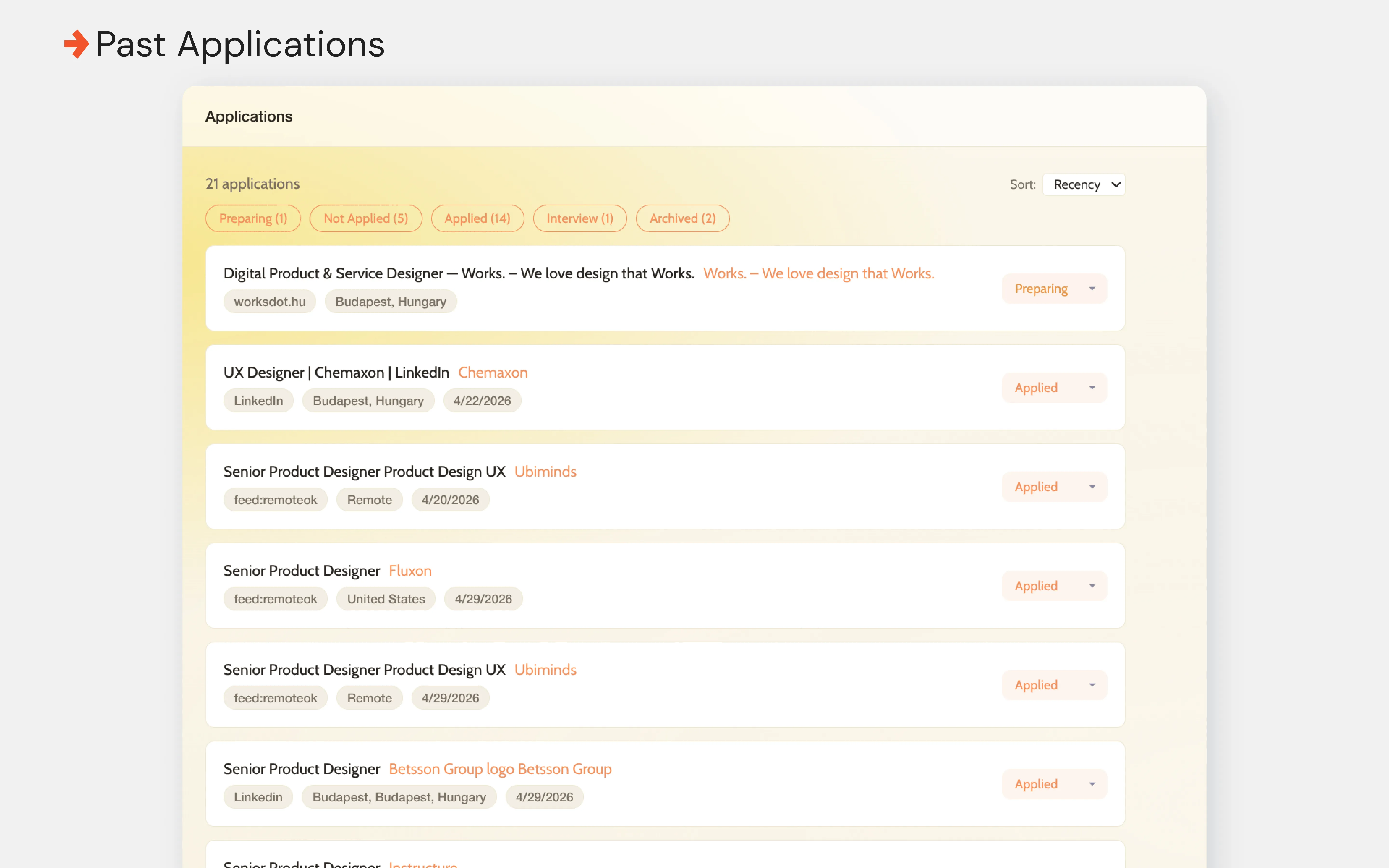The image size is (1389, 868).
Task: Click the LinkedIn source tag on Chemaxon card
Action: [258, 401]
